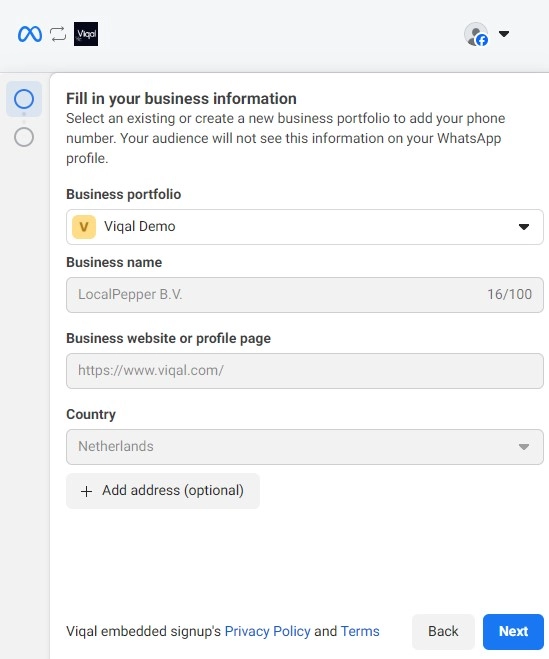The height and width of the screenshot is (659, 549).
Task: Select the second step circle in sidebar
Action: click(x=24, y=137)
